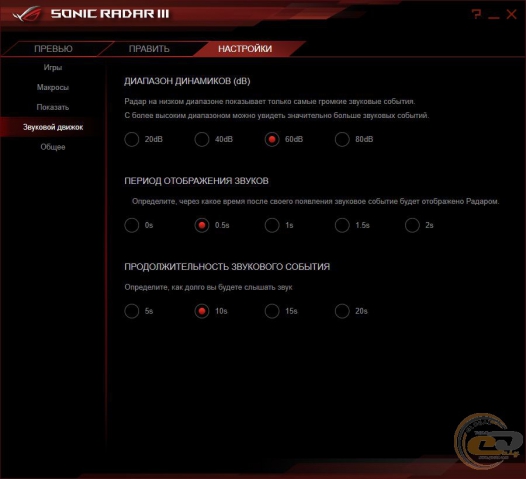
Task: Select the 0.5s display period
Action: point(202,225)
